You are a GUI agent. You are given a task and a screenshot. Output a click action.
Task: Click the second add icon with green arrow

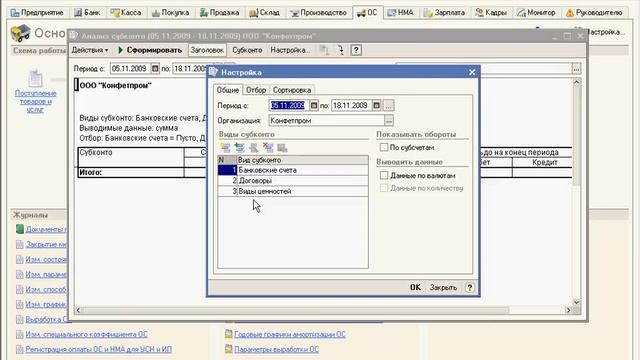(240, 148)
